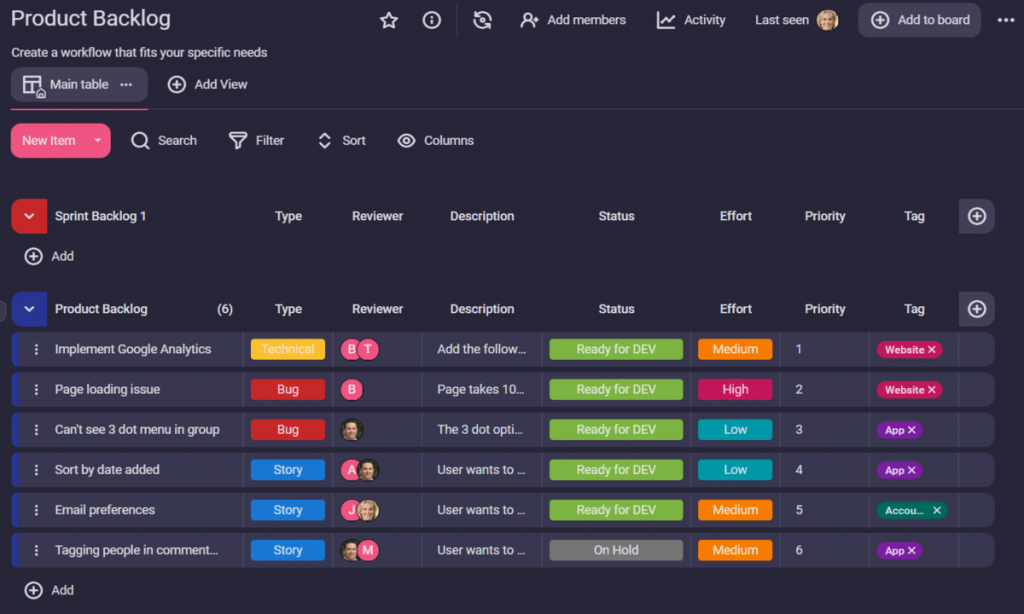Open the three-dot board options menu
Image resolution: width=1024 pixels, height=614 pixels.
coord(1005,20)
